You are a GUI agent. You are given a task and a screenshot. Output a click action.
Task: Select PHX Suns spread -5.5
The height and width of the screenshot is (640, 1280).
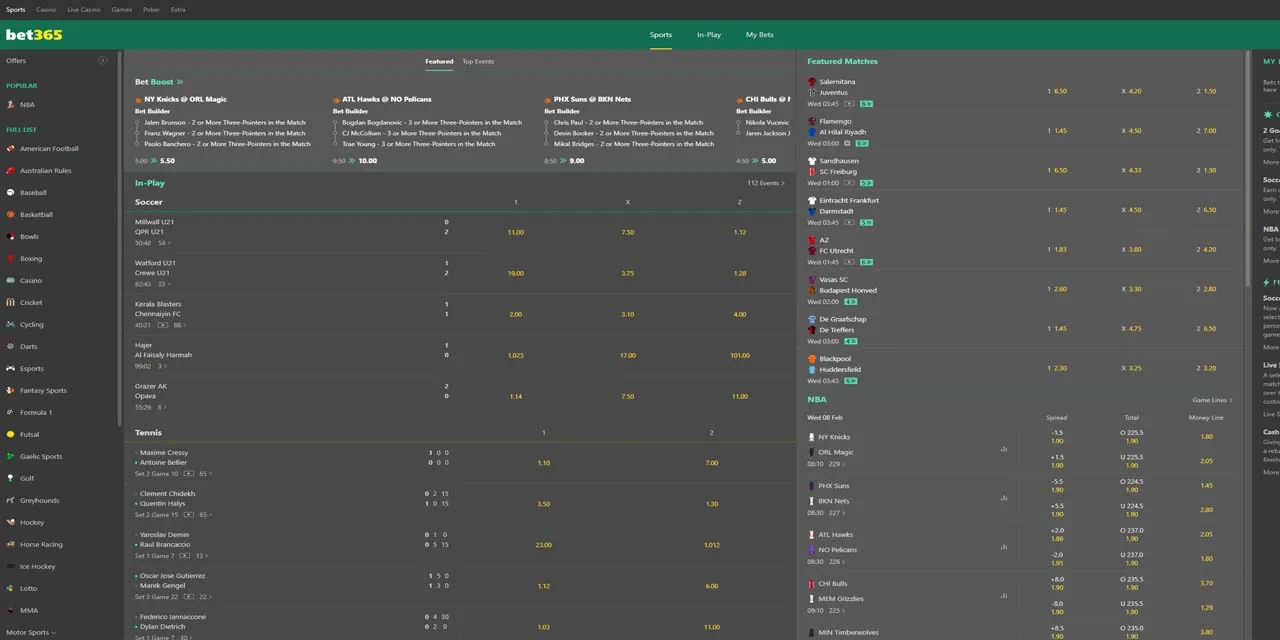click(x=1057, y=485)
